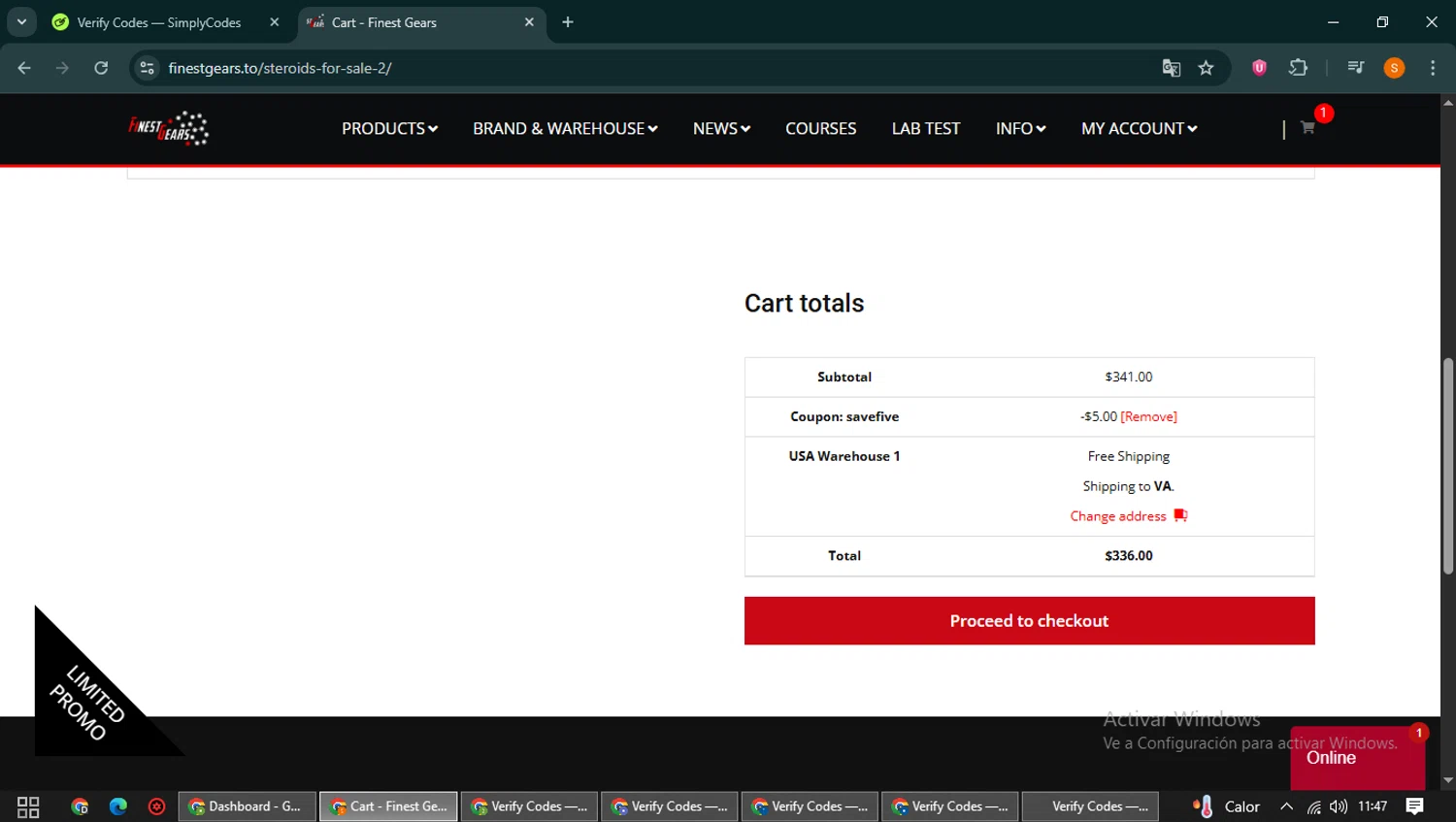This screenshot has height=822, width=1456.
Task: Open new tab with plus button
Action: pos(568,22)
